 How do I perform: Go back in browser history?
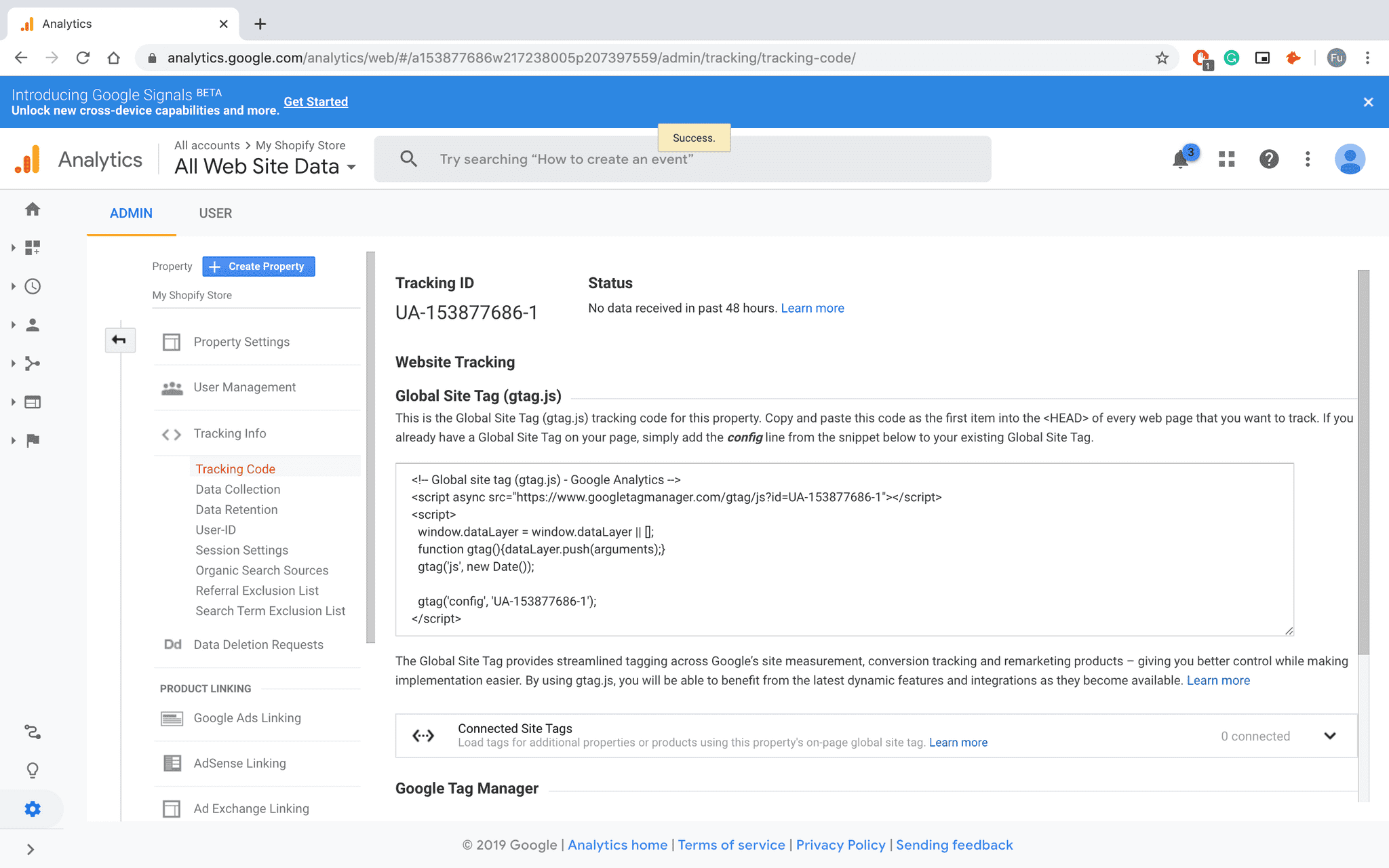tap(21, 58)
